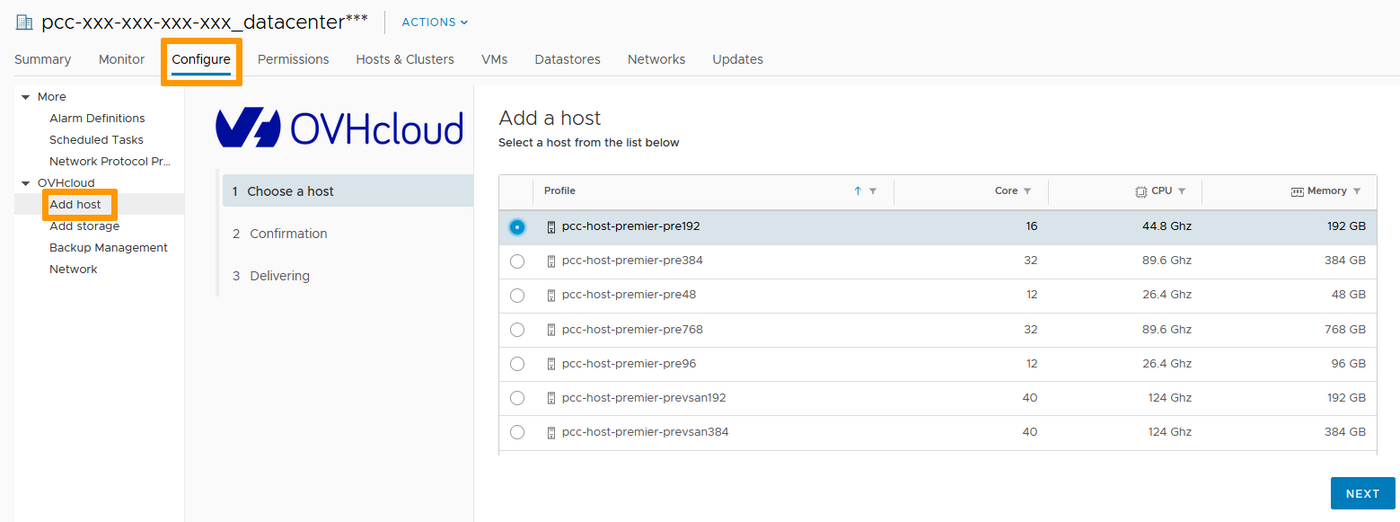Screen dimensions: 1400x522
Task: Click the Profile sort ascending arrow
Action: (x=857, y=191)
